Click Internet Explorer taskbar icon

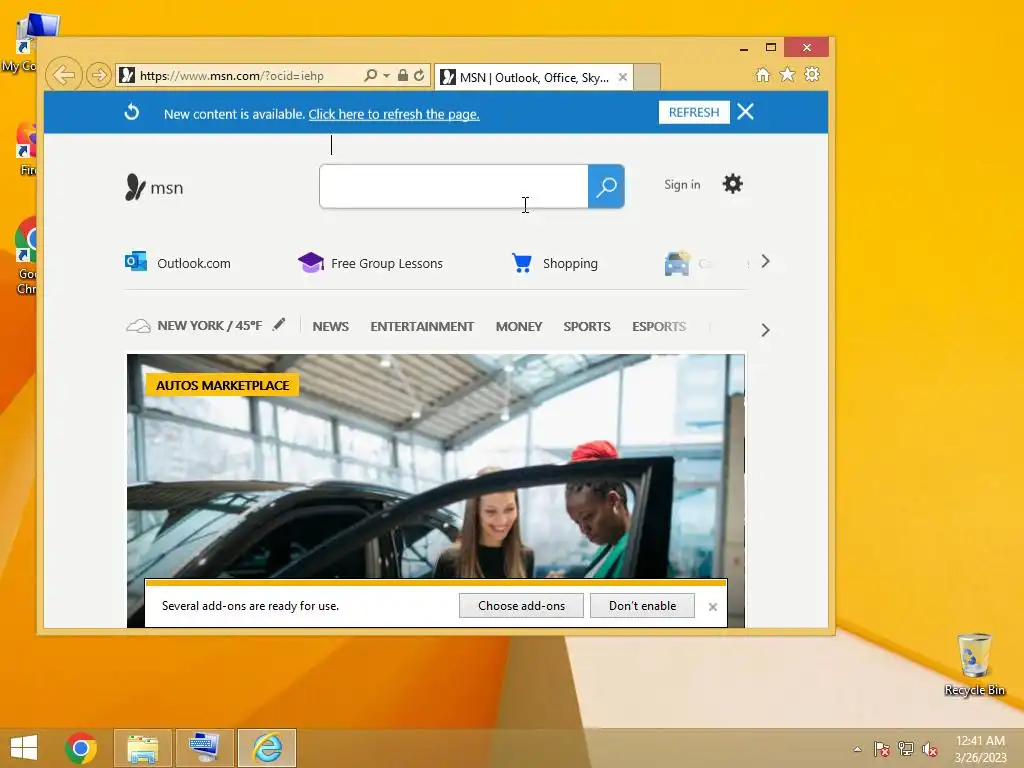[x=267, y=748]
